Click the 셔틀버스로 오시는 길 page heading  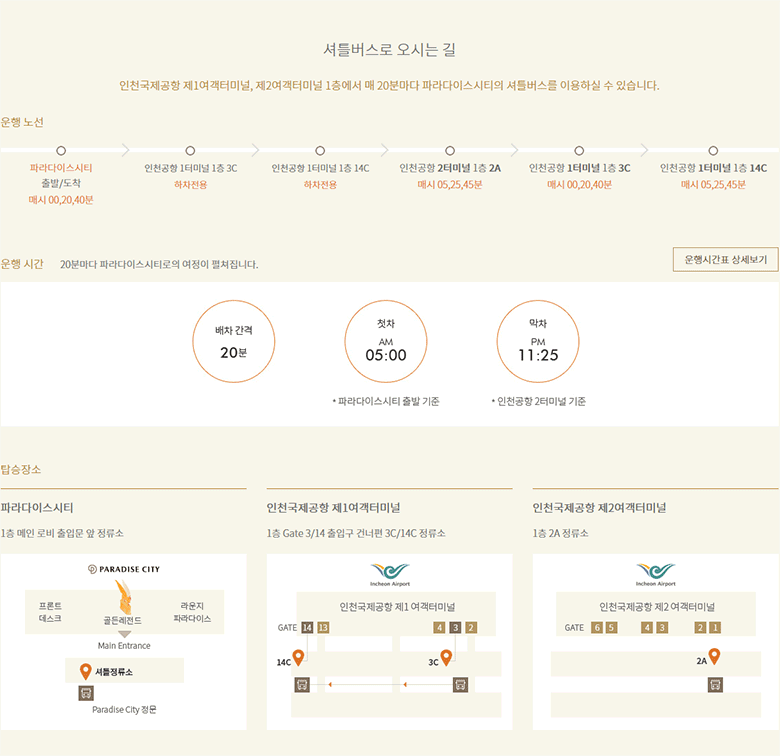[390, 49]
